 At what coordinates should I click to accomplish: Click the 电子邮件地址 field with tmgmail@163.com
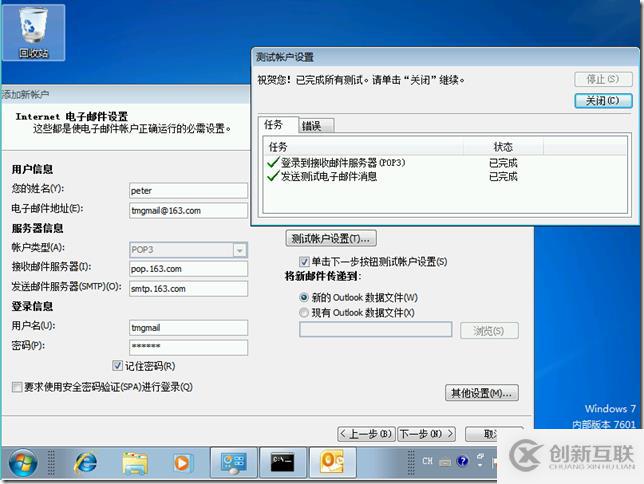tap(189, 210)
